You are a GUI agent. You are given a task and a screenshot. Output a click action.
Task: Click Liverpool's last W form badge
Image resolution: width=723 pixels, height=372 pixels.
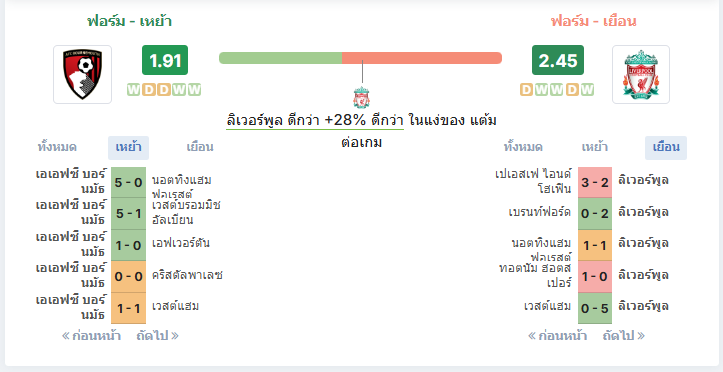(587, 89)
